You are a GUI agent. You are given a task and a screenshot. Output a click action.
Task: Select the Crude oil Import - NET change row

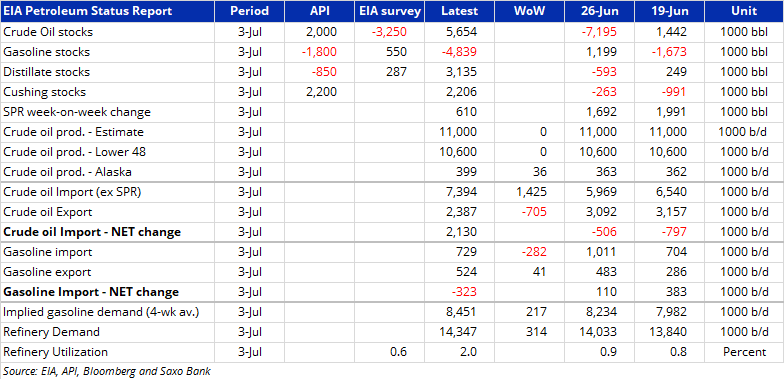tap(392, 232)
